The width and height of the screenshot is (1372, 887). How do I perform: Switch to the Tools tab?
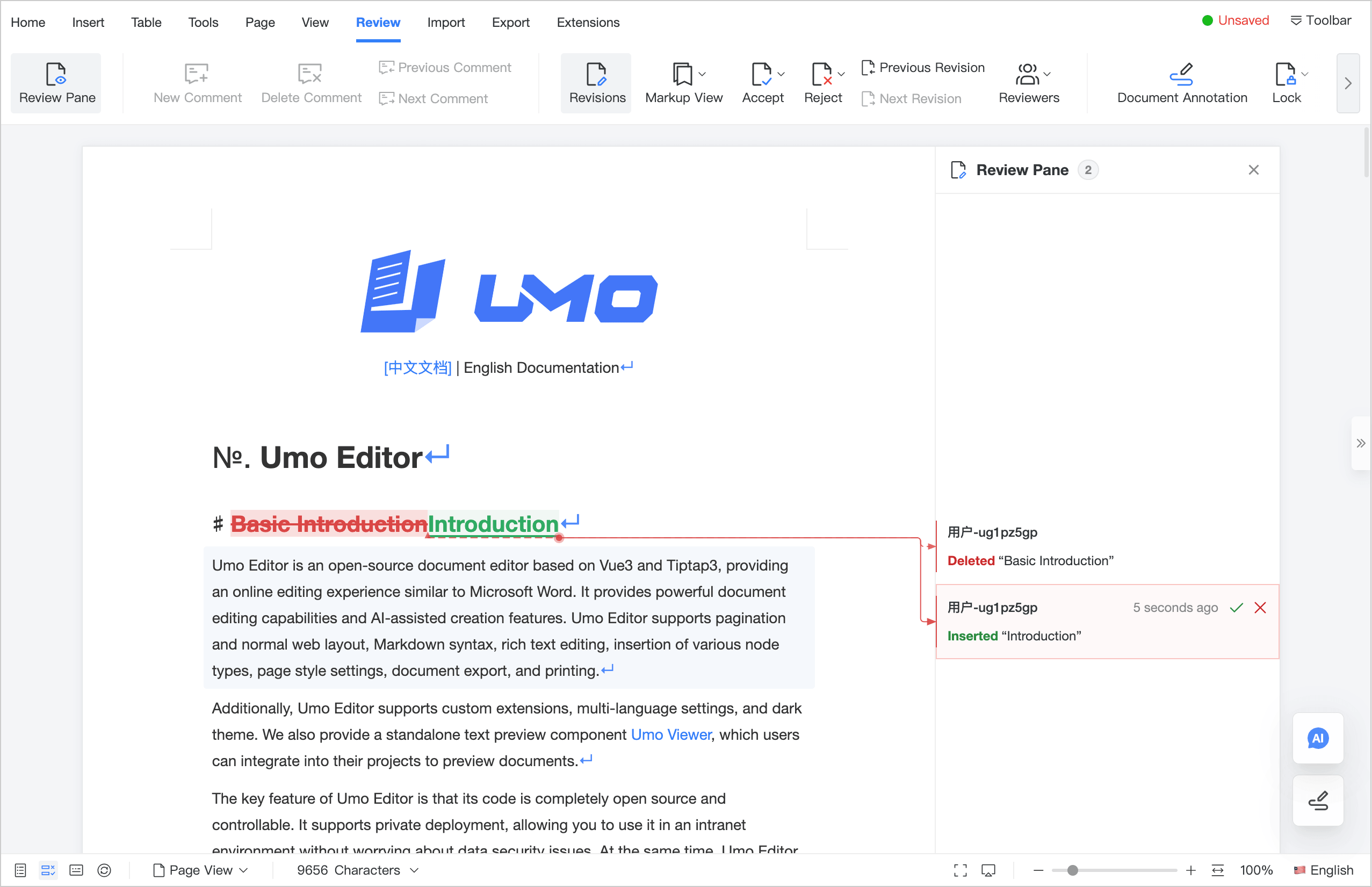click(x=203, y=23)
